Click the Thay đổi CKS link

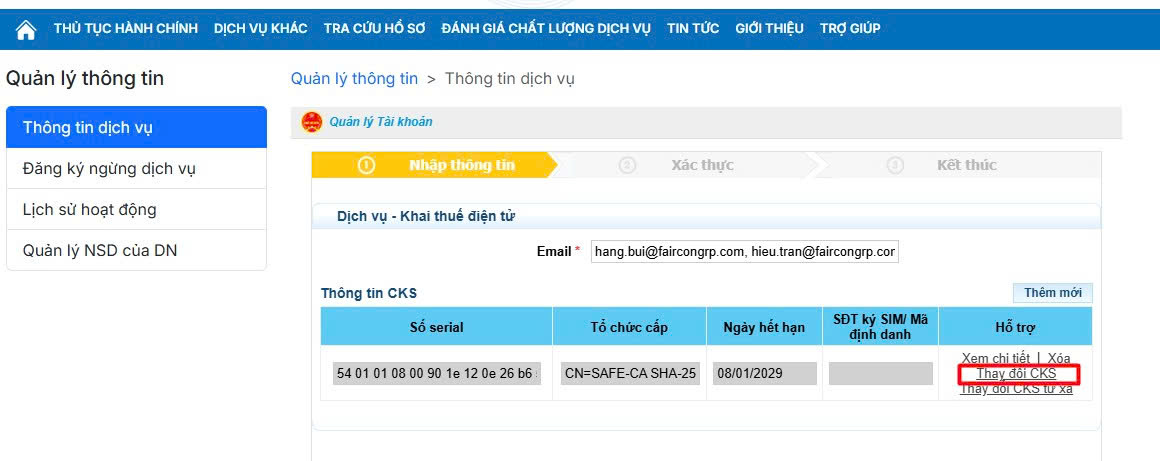pos(1016,374)
